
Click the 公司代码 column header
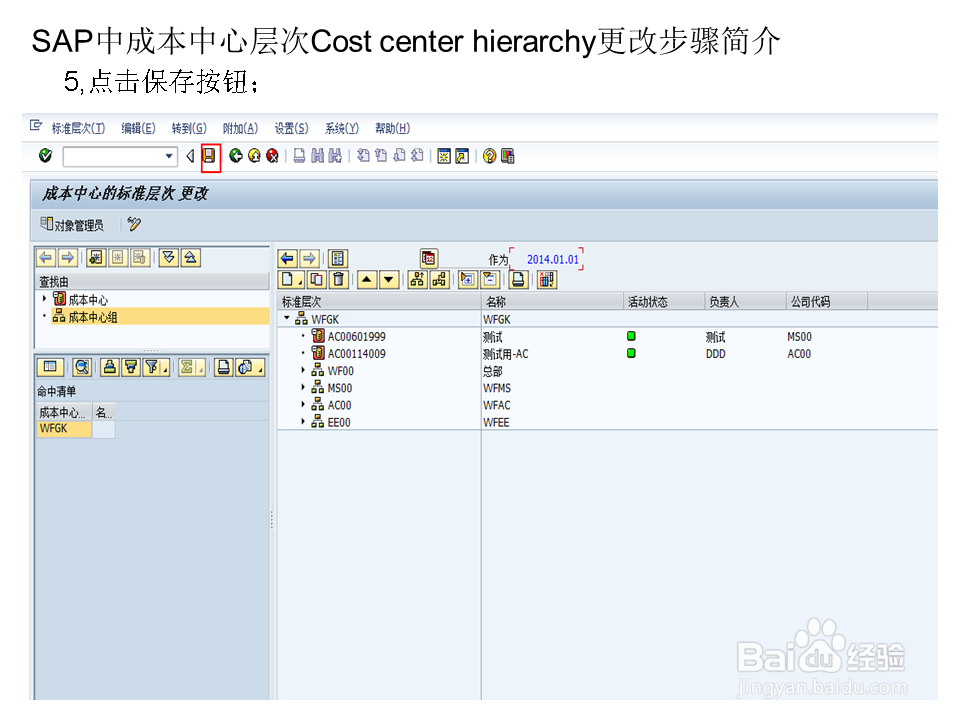827,301
